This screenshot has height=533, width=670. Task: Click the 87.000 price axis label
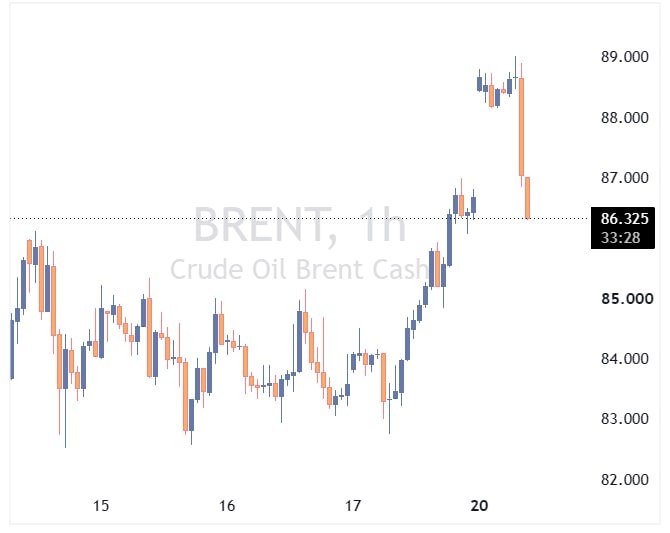(x=624, y=177)
